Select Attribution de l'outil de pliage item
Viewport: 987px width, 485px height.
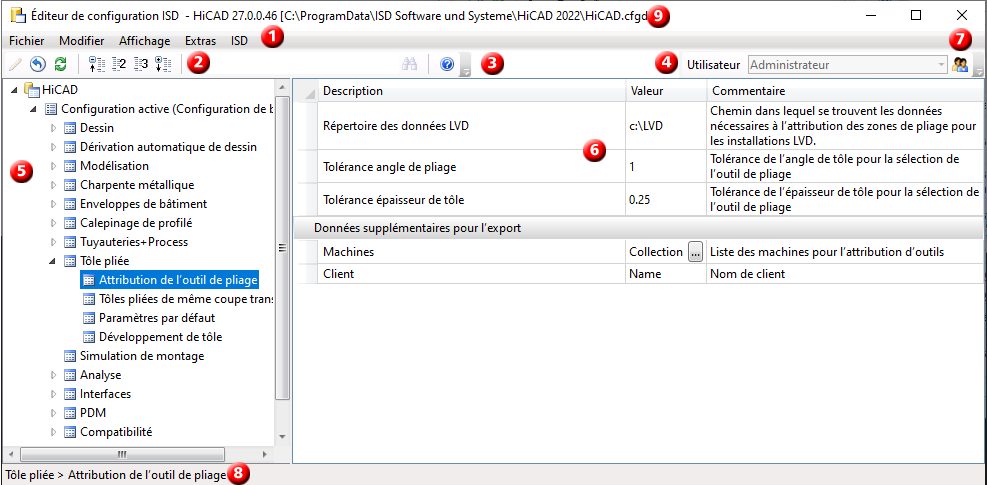tap(170, 280)
